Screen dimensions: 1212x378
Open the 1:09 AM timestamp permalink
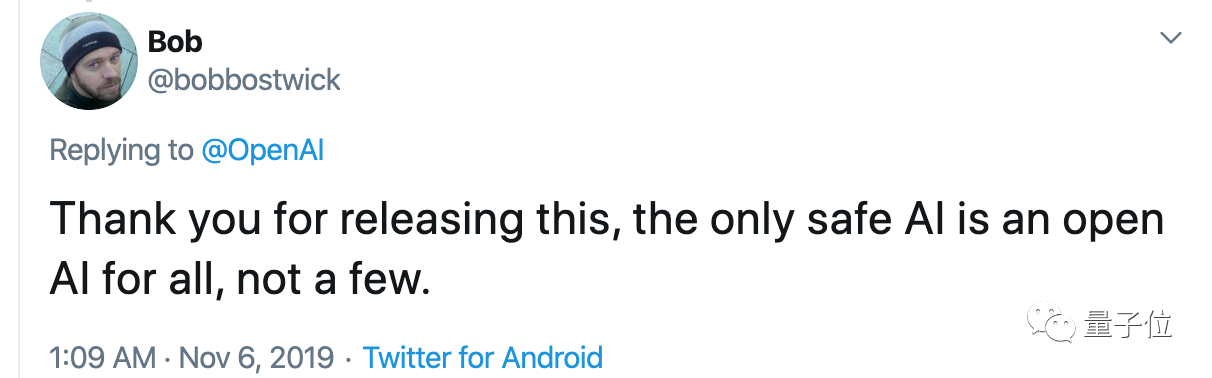(102, 357)
